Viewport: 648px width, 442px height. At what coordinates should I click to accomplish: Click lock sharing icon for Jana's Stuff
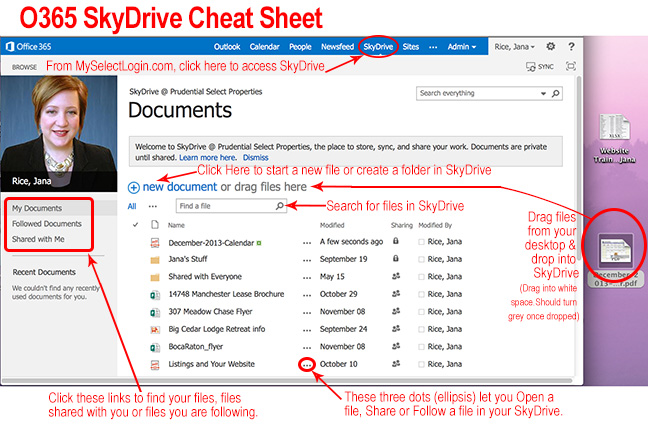tap(395, 258)
